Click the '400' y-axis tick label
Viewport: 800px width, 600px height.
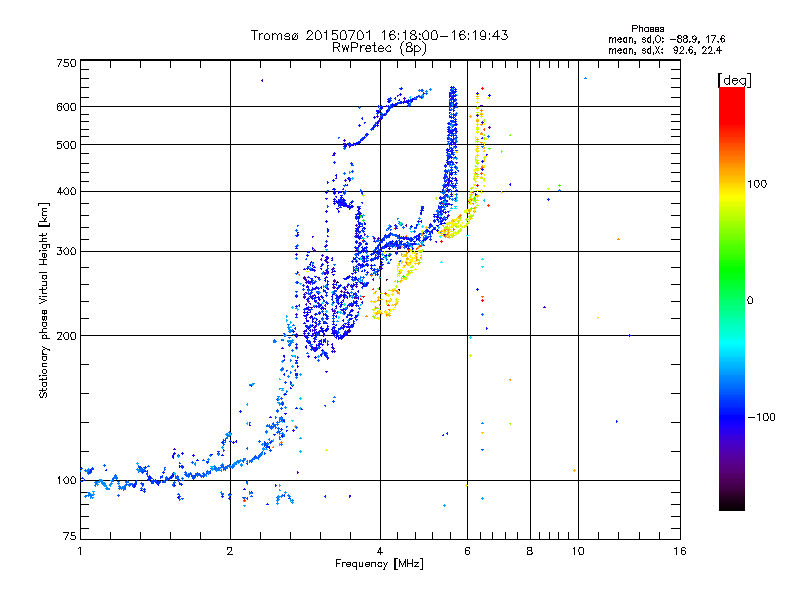66,192
